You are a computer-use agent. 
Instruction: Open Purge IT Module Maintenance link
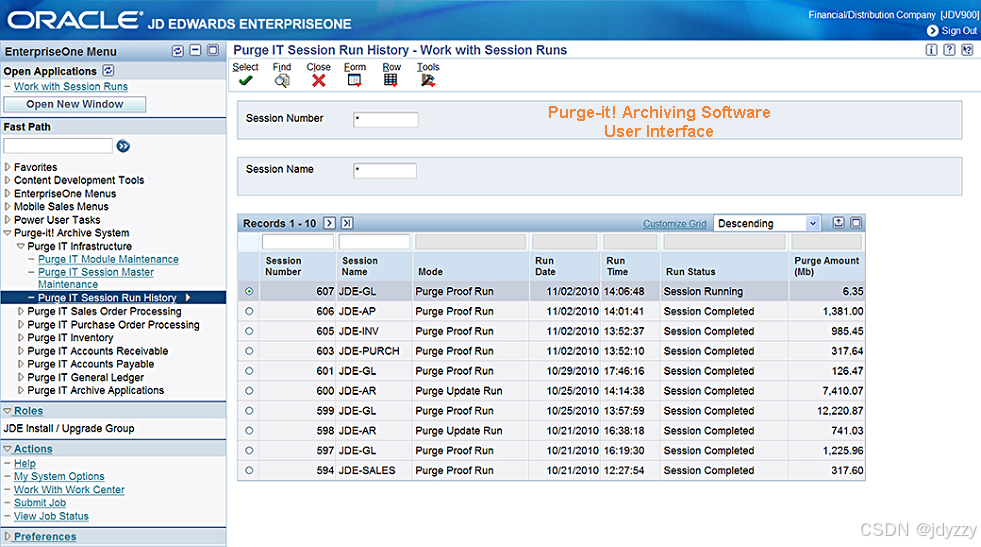pyautogui.click(x=108, y=259)
